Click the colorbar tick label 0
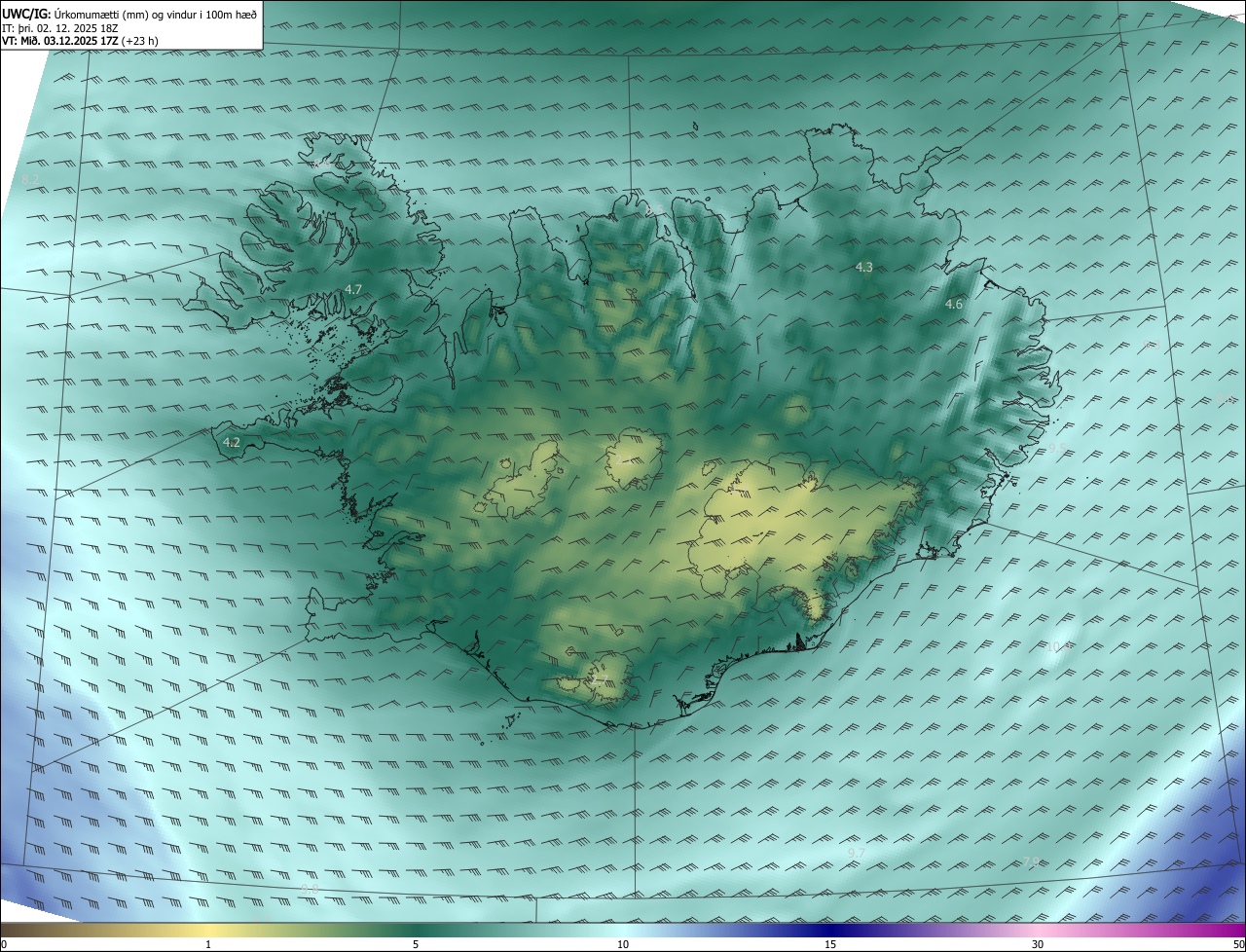The image size is (1246, 952). click(4, 944)
